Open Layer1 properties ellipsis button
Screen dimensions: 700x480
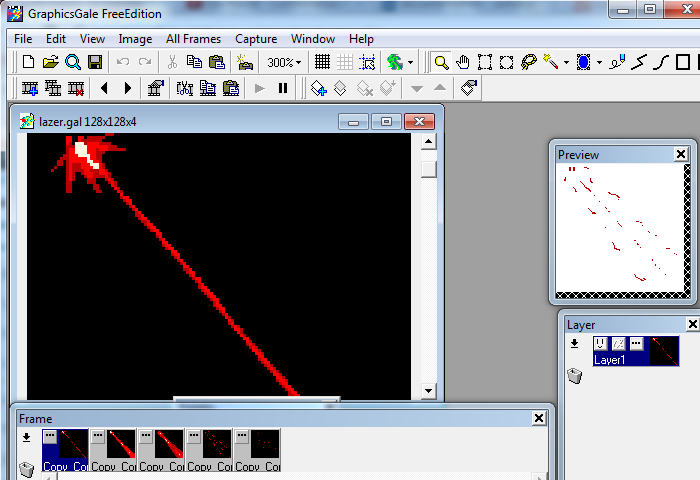pyautogui.click(x=636, y=343)
